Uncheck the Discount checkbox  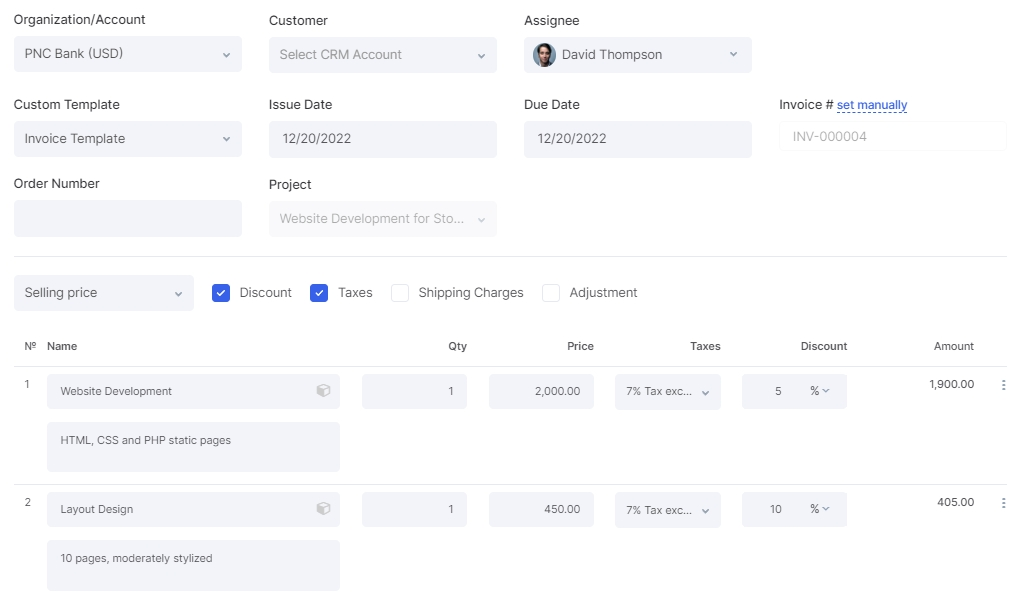(x=221, y=293)
